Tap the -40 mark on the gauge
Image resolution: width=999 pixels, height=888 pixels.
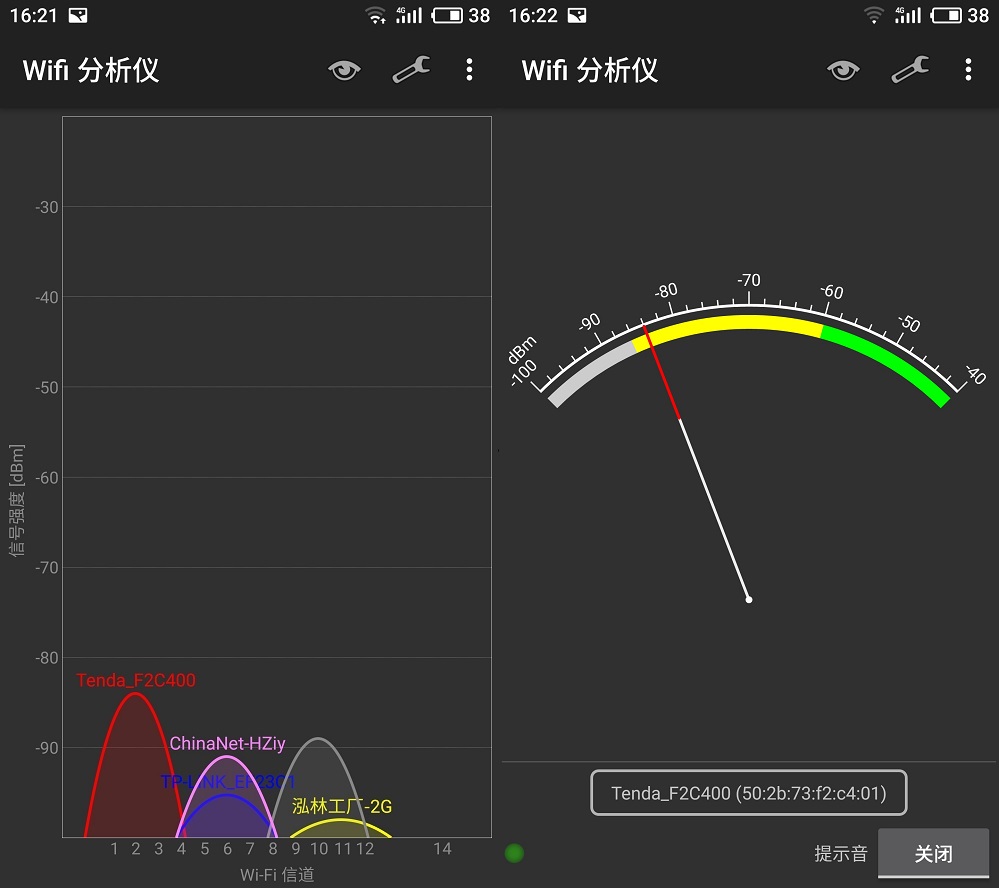[x=975, y=375]
